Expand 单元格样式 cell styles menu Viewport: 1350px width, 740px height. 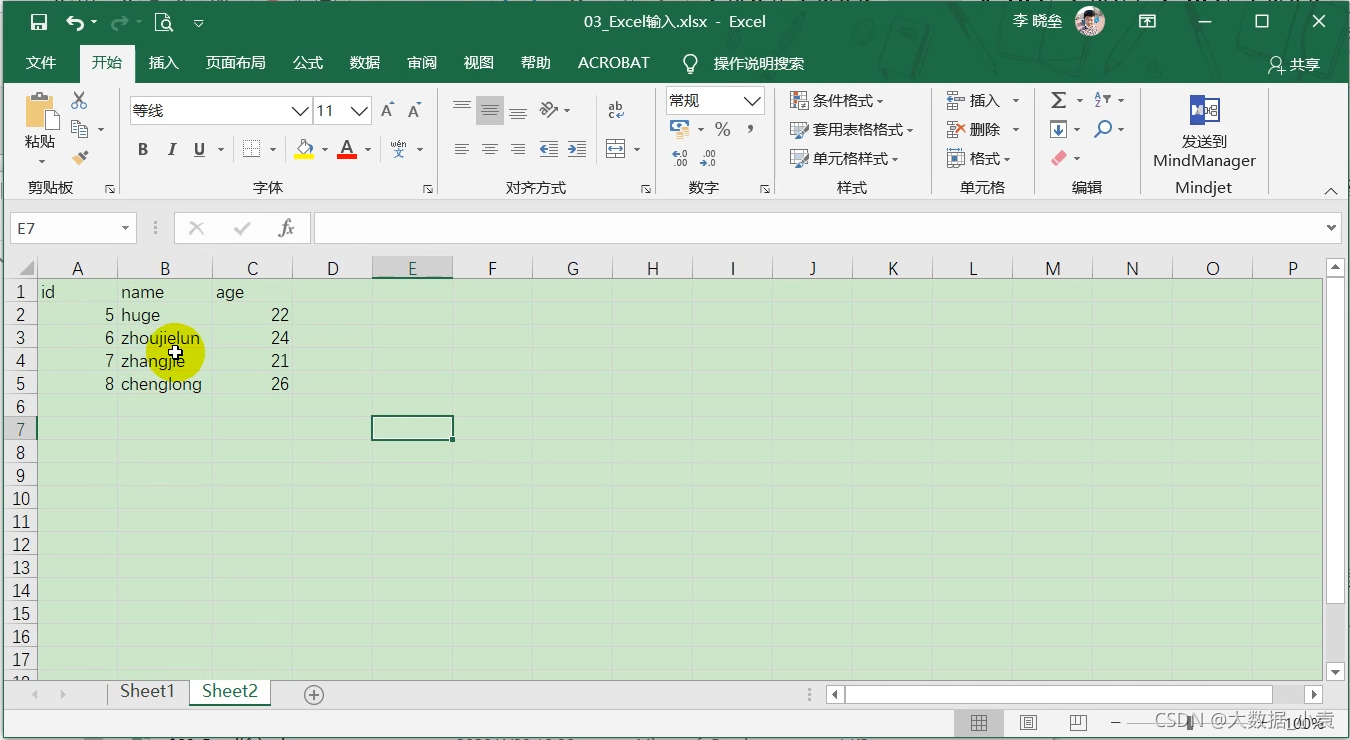point(844,158)
